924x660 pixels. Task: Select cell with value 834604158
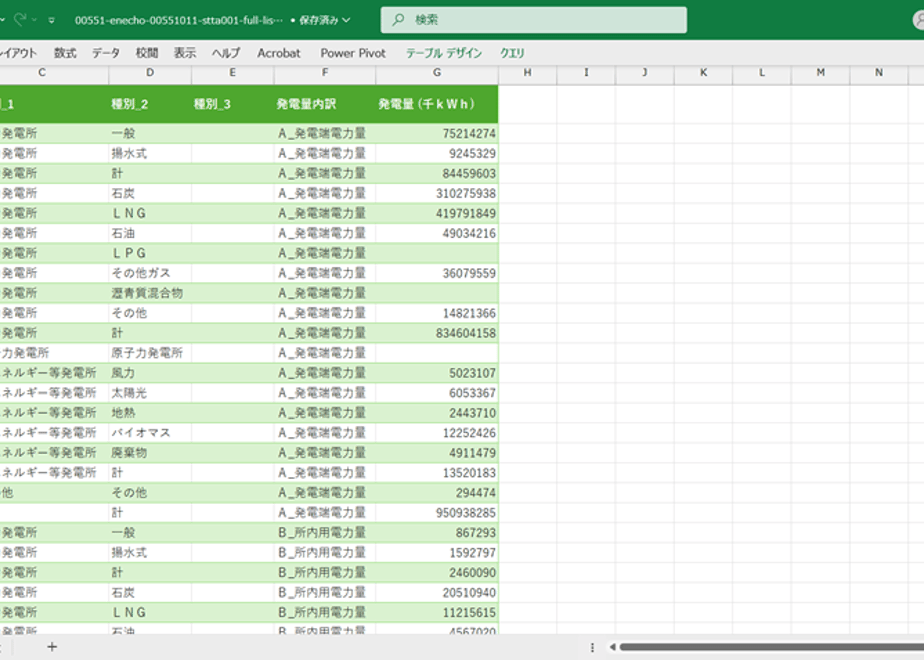[437, 333]
